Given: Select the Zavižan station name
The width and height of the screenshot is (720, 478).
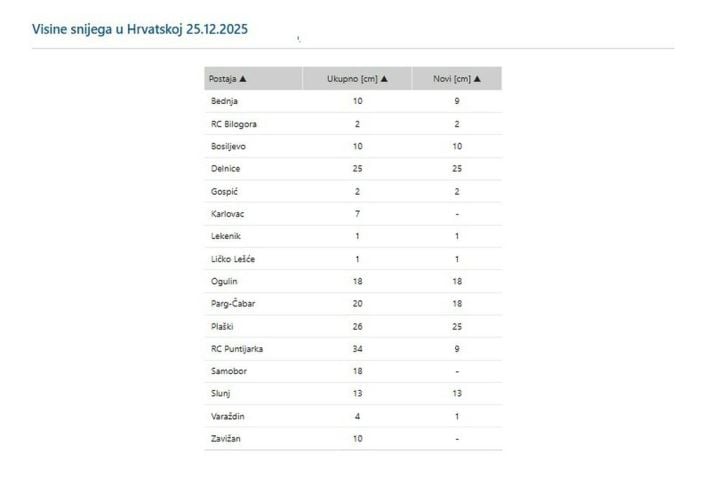Looking at the screenshot, I should [227, 439].
